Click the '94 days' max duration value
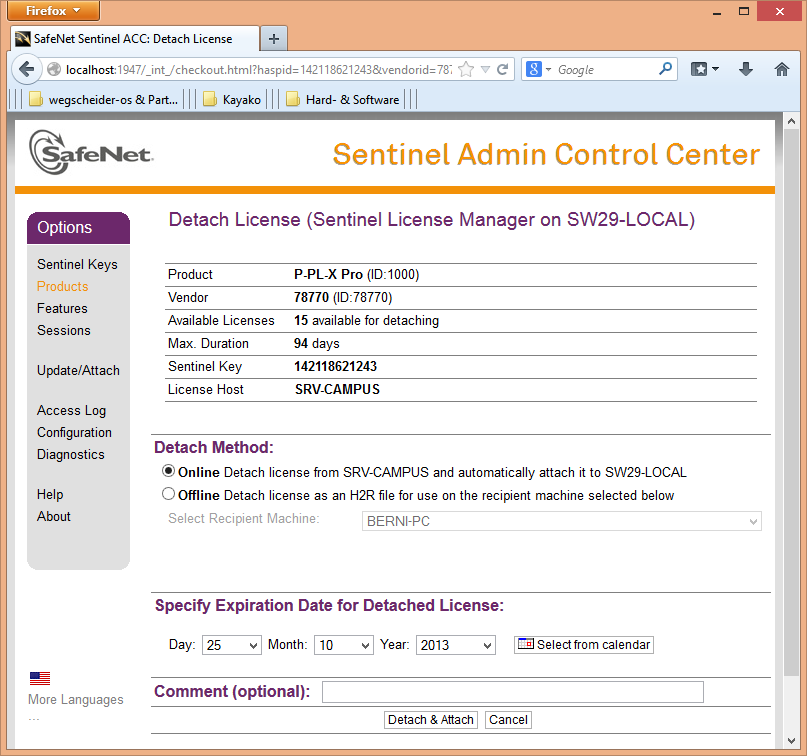 (317, 343)
